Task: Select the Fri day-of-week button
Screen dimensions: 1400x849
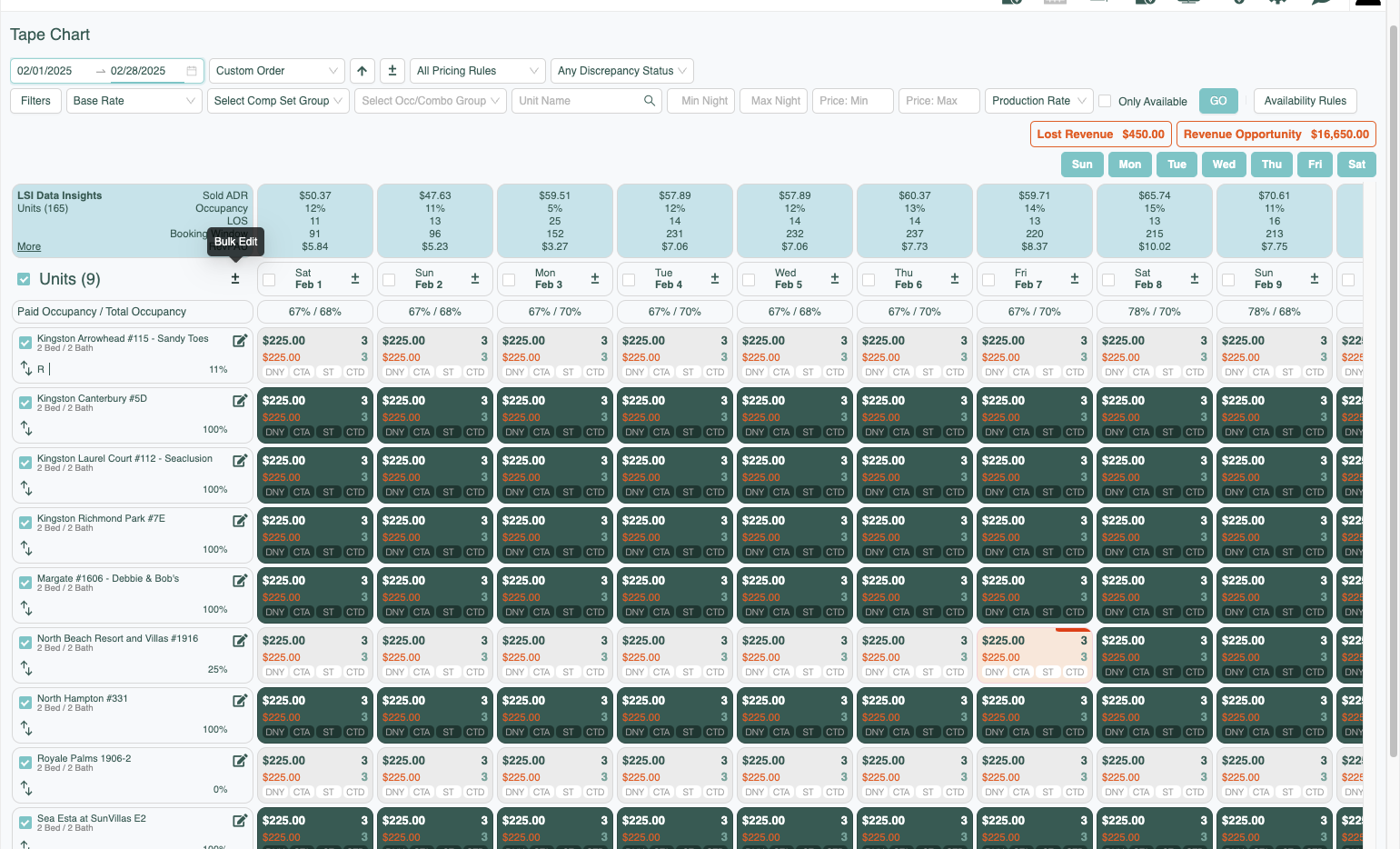Action: pos(1315,165)
